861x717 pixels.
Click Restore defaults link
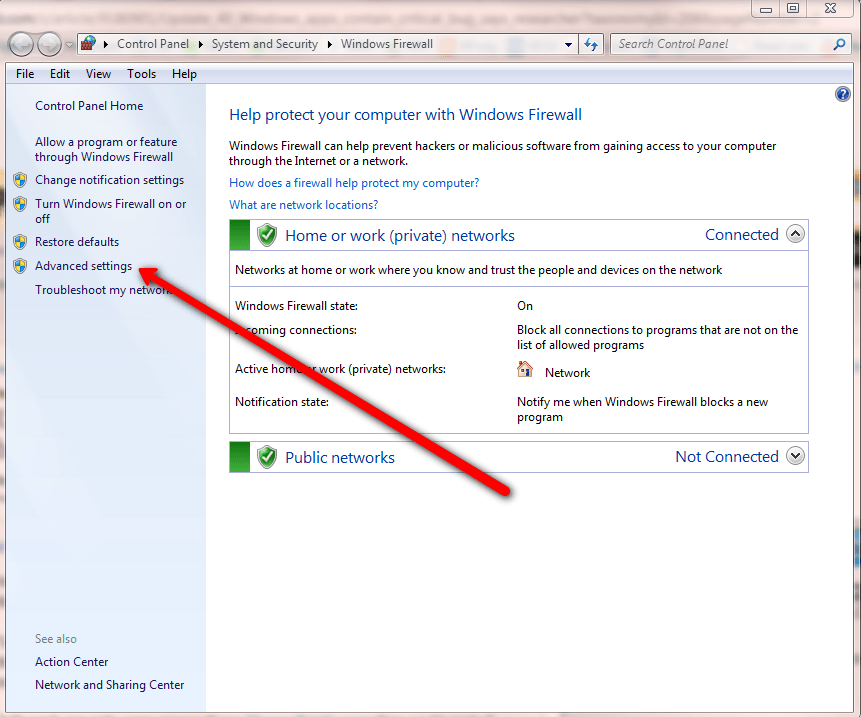pos(77,242)
